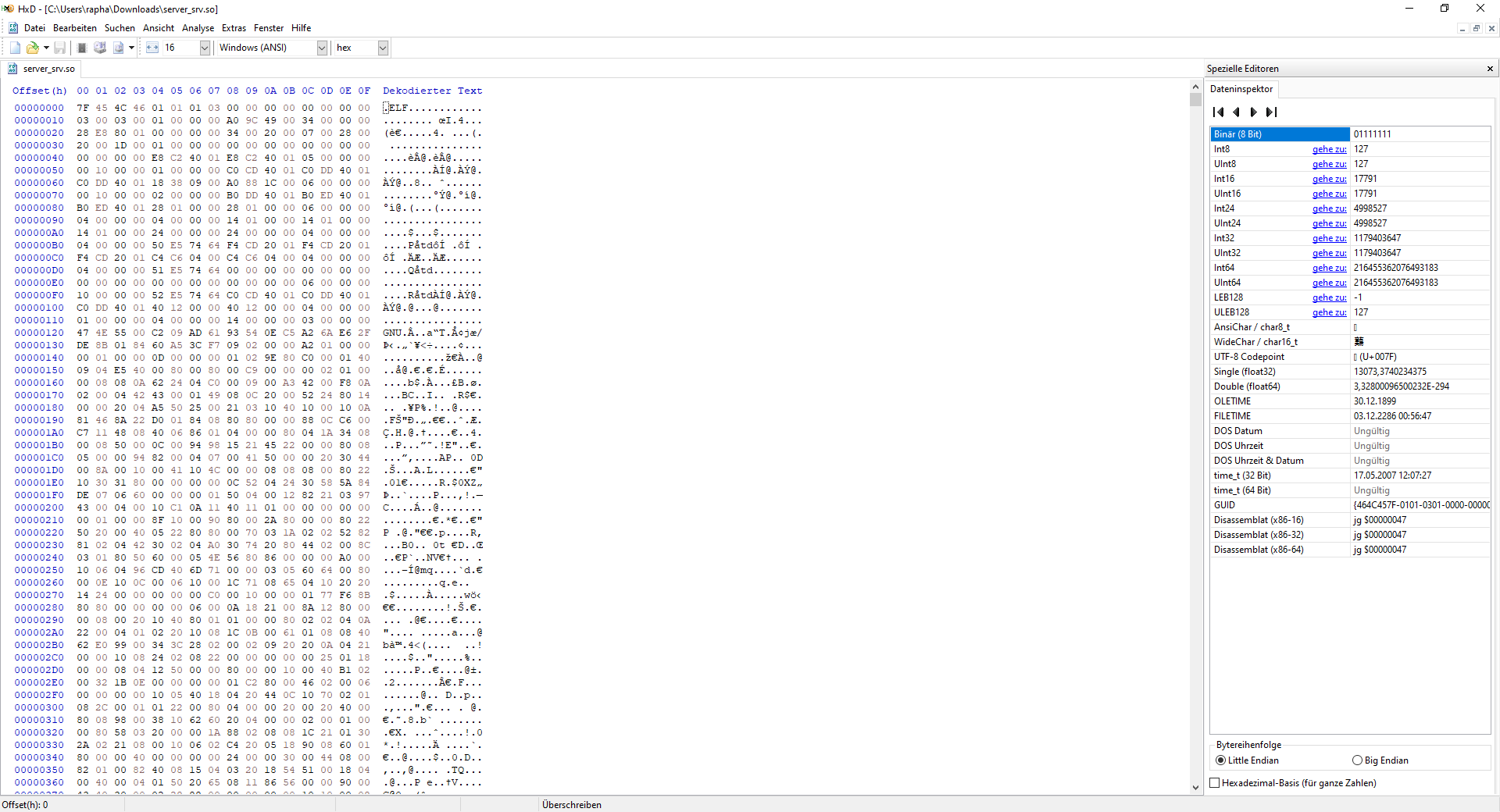The image size is (1500, 812).
Task: Click the Open disk image icon
Action: (118, 48)
